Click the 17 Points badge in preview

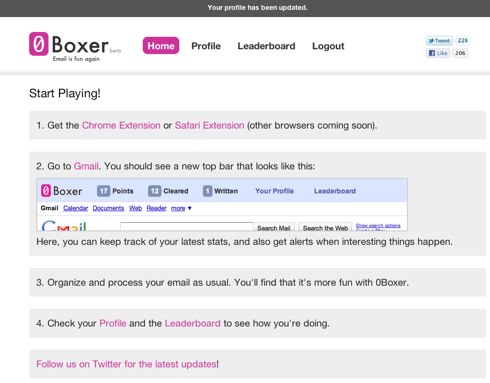pos(115,191)
